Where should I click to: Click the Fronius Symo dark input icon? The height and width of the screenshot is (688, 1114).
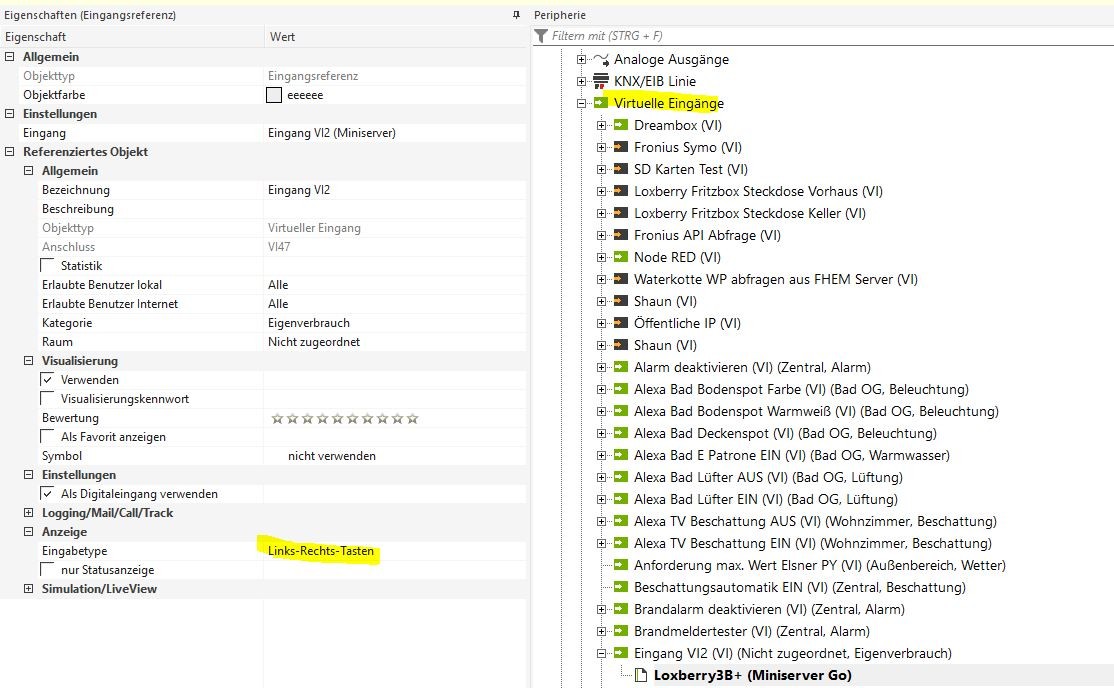pyautogui.click(x=621, y=147)
